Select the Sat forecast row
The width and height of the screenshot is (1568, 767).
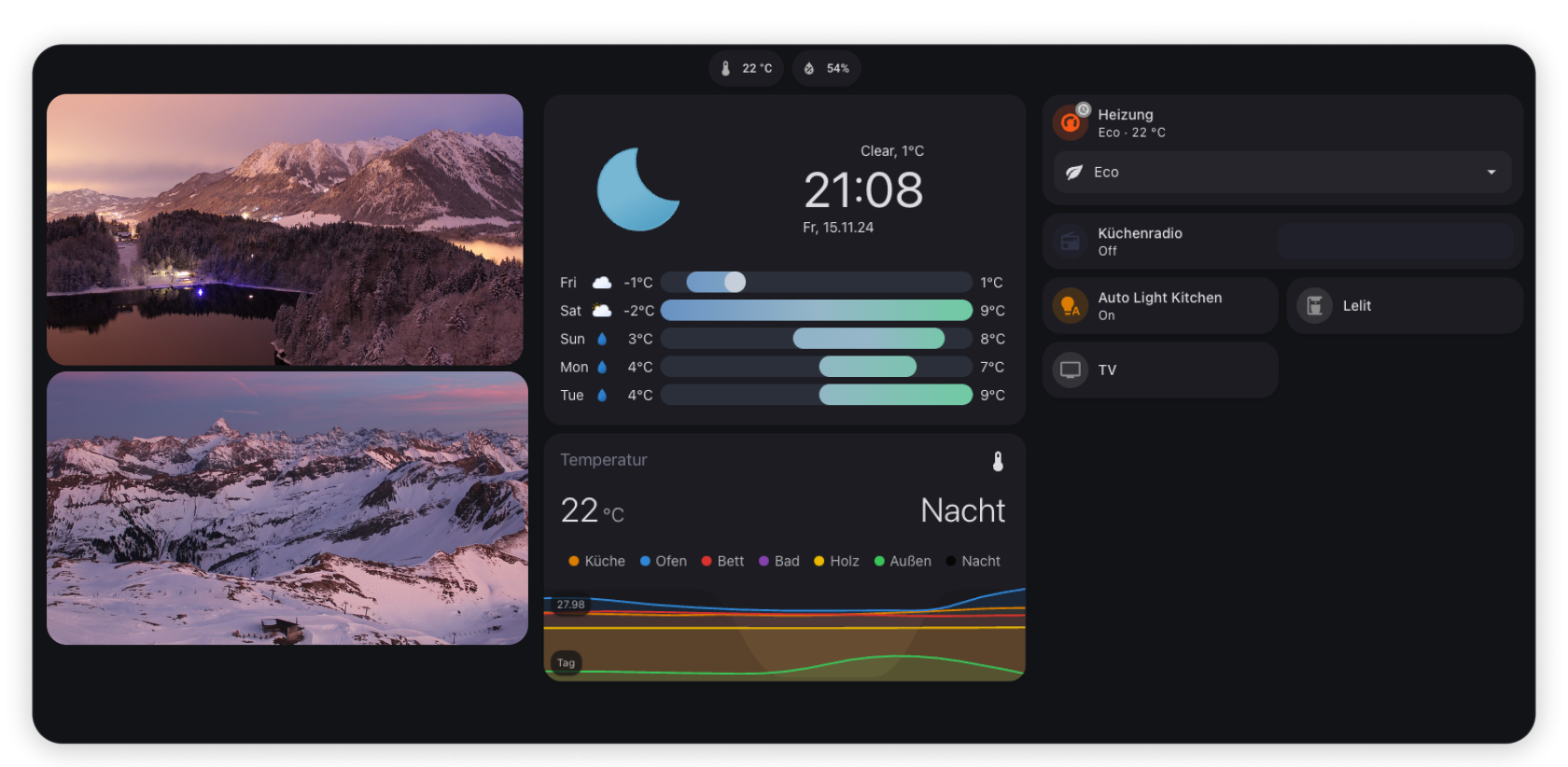(782, 311)
